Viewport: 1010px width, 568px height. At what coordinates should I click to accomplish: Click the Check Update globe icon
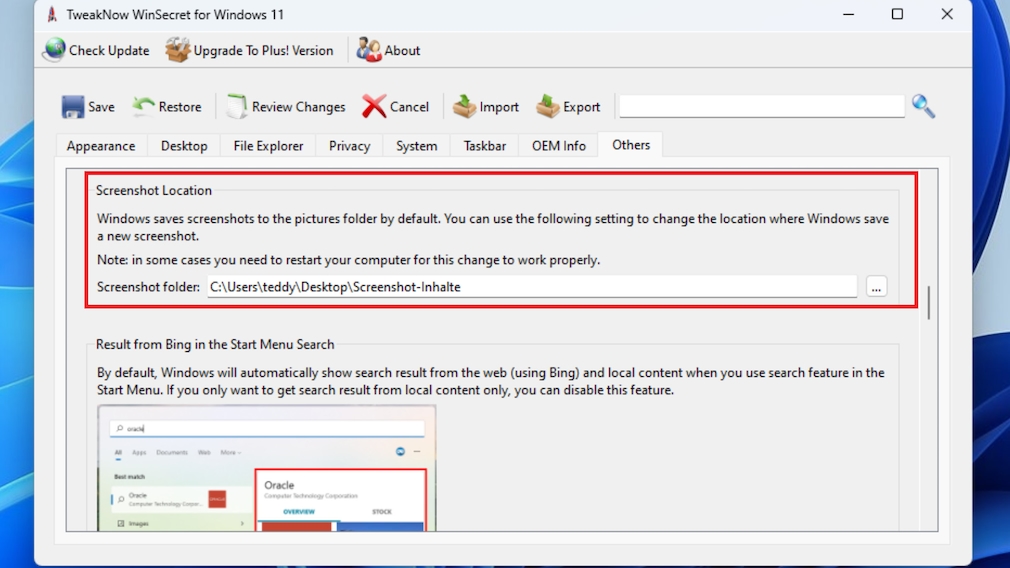[55, 50]
